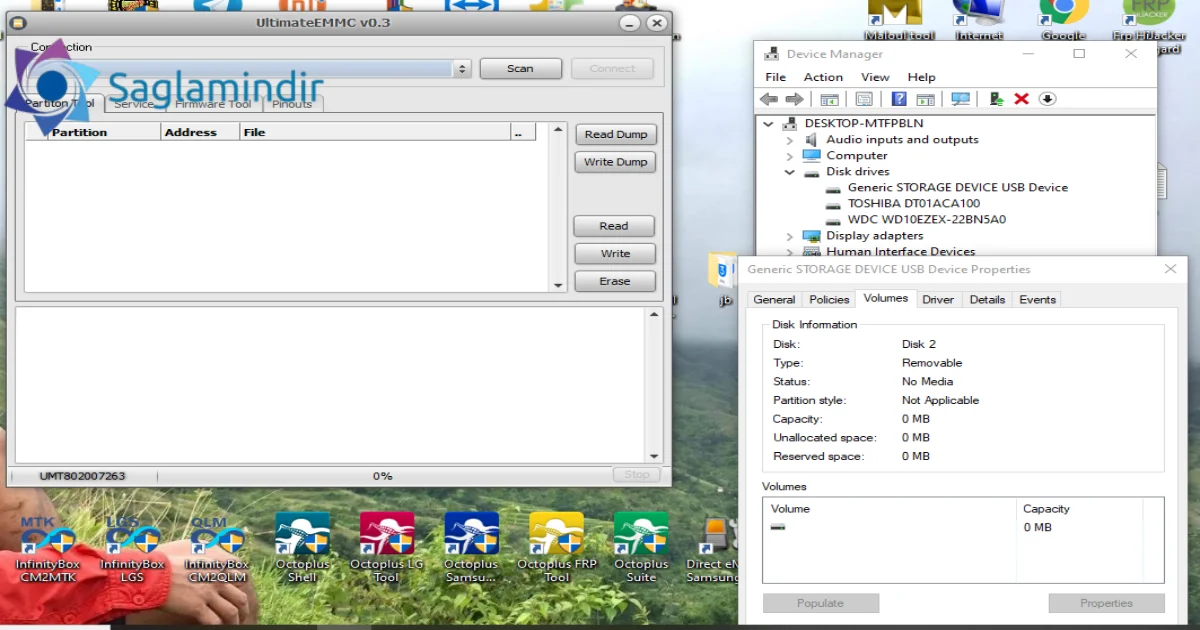
Task: Open the connection port dropdown in UltimateEMMC
Action: [461, 69]
